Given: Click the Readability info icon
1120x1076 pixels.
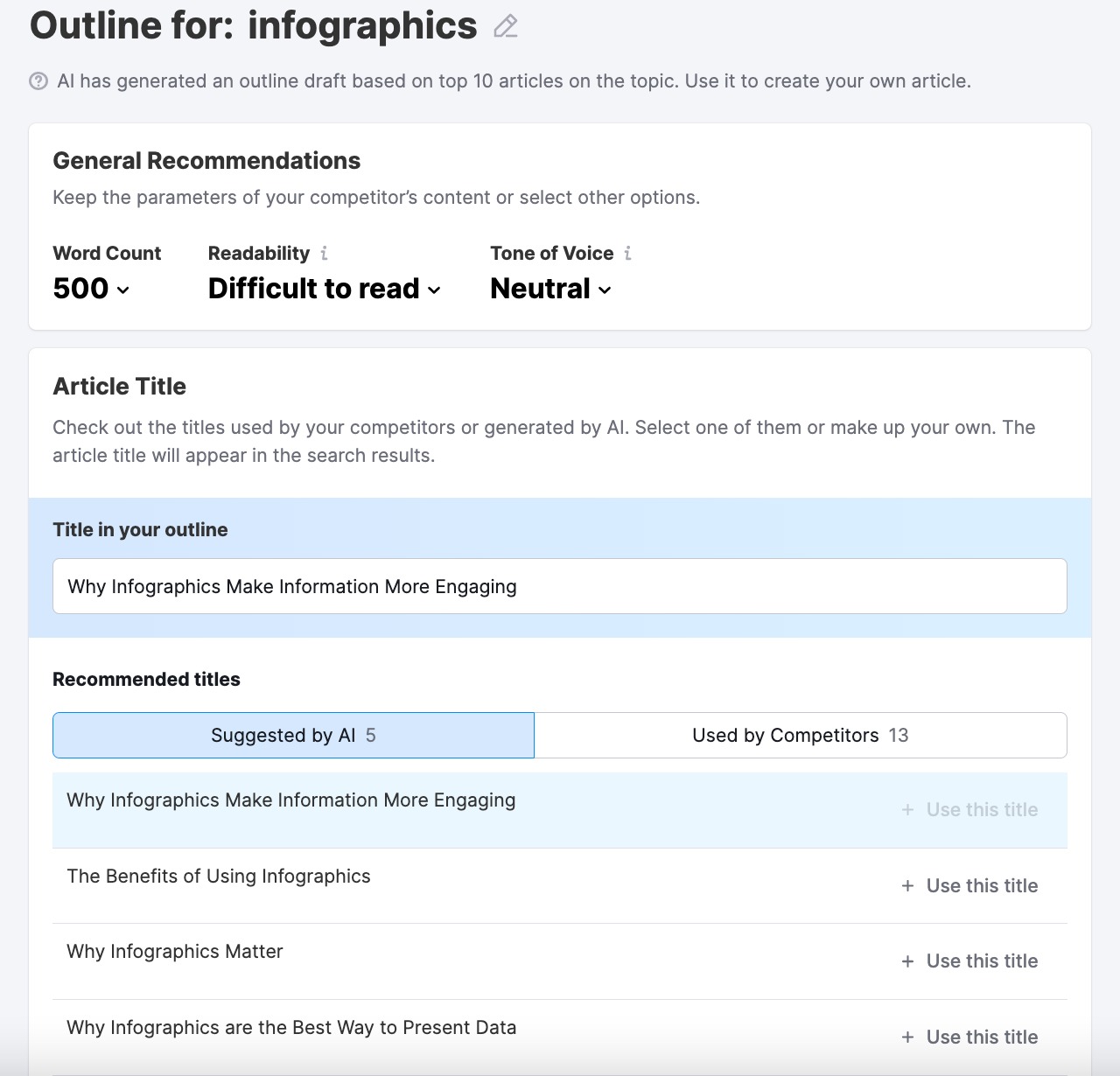Looking at the screenshot, I should click(324, 253).
